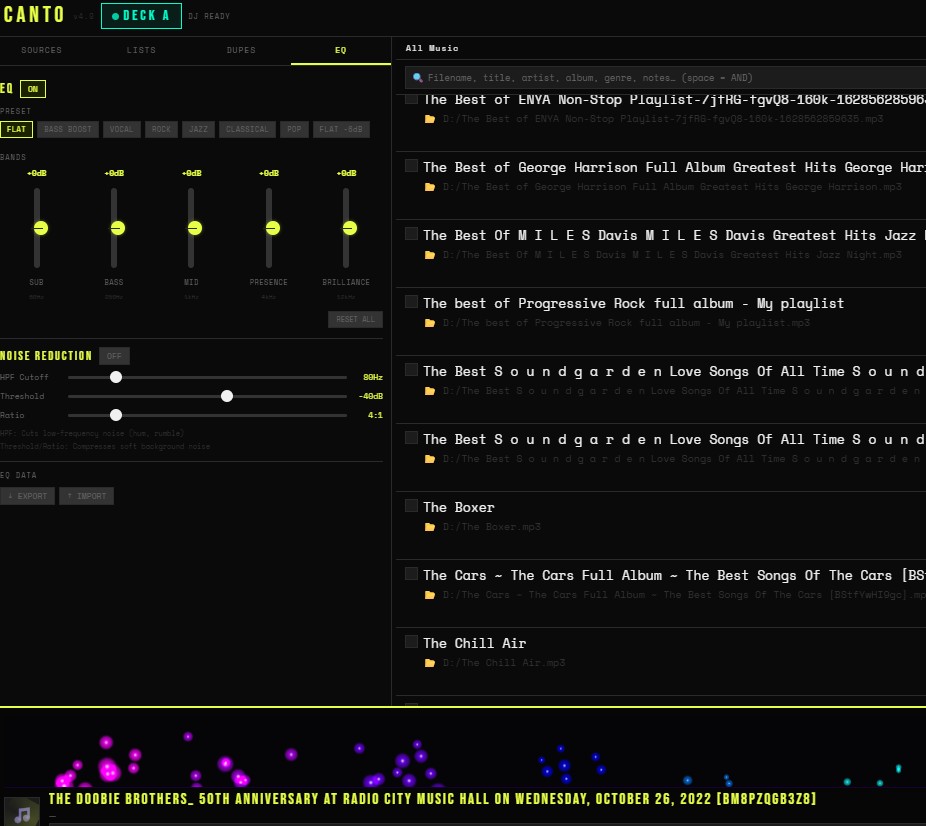Click the search magnifier icon
926x826 pixels.
(418, 77)
